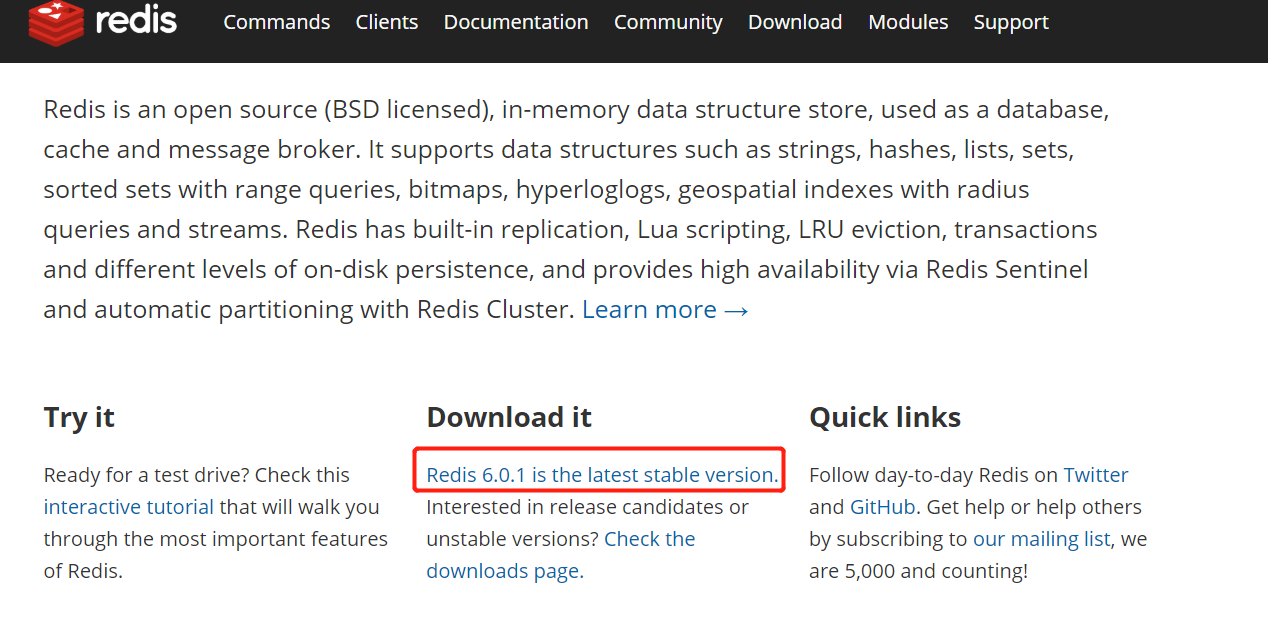This screenshot has width=1268, height=629.
Task: Select Community in the top navigation
Action: 668,22
